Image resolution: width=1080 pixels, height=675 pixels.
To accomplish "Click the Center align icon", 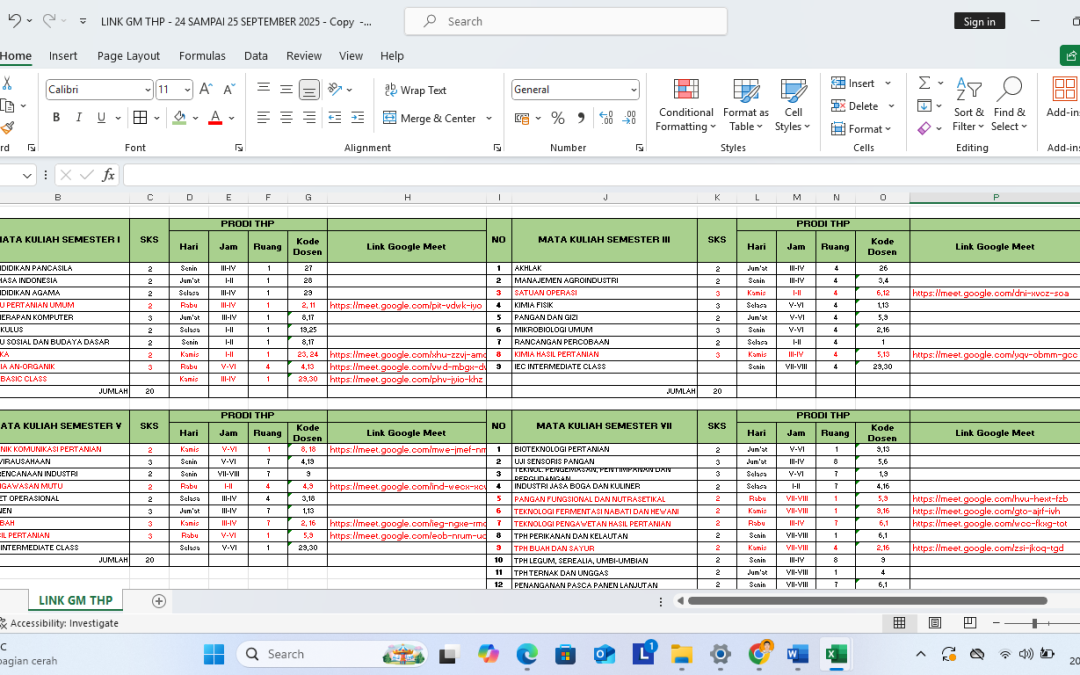I will (286, 118).
